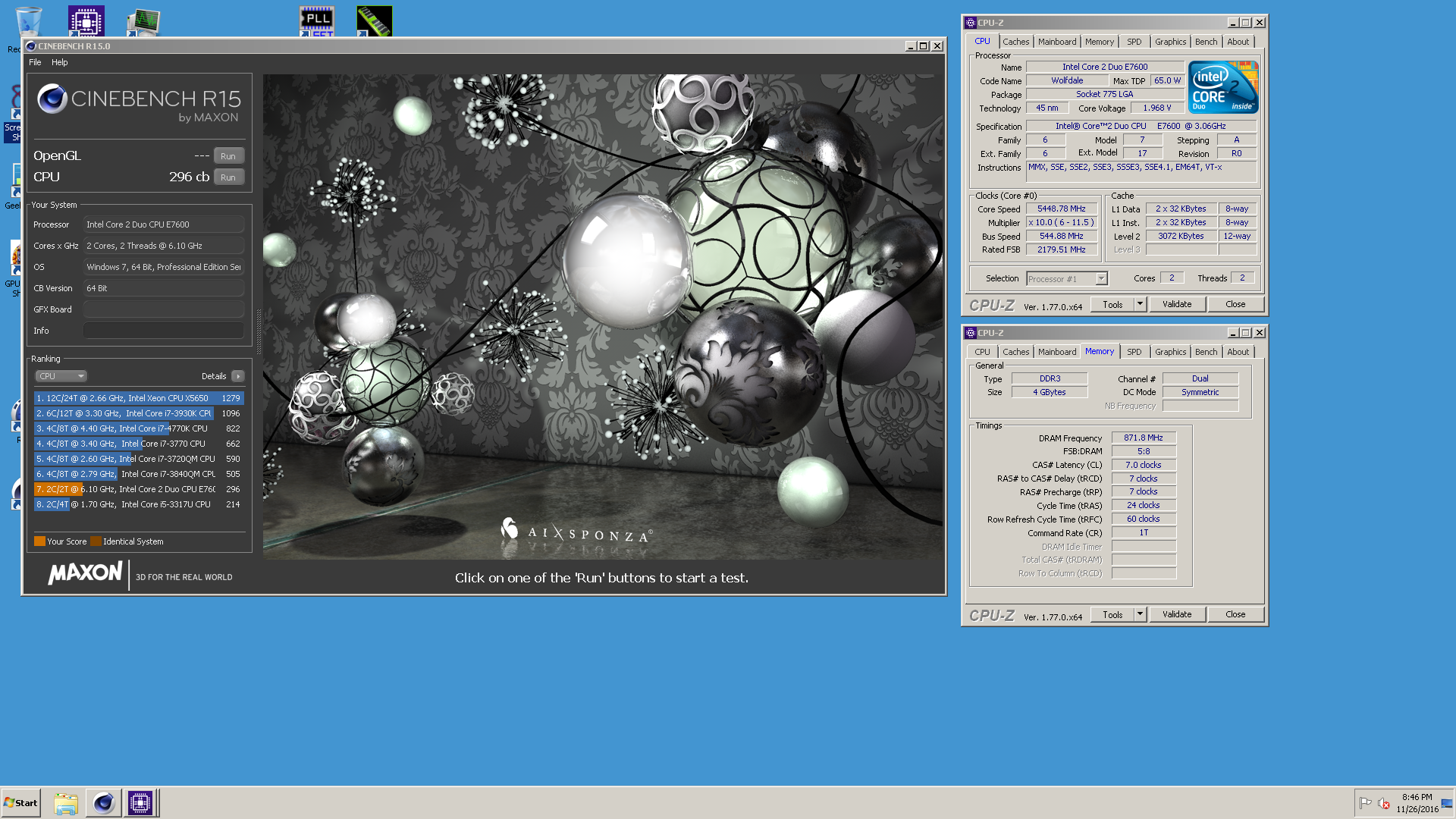Run the OpenGL benchmark

228,156
